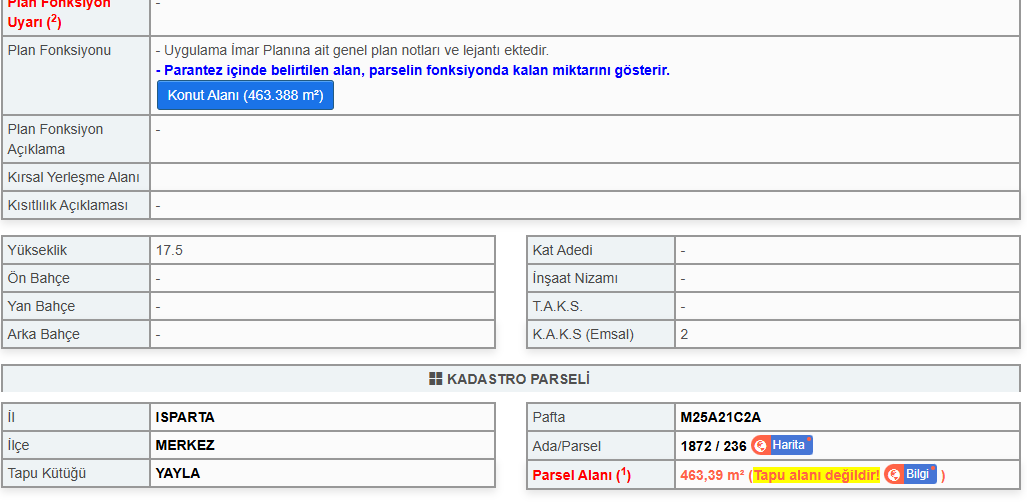This screenshot has width=1027, height=502.
Task: Click the globe icon inside Harita
Action: [761, 446]
